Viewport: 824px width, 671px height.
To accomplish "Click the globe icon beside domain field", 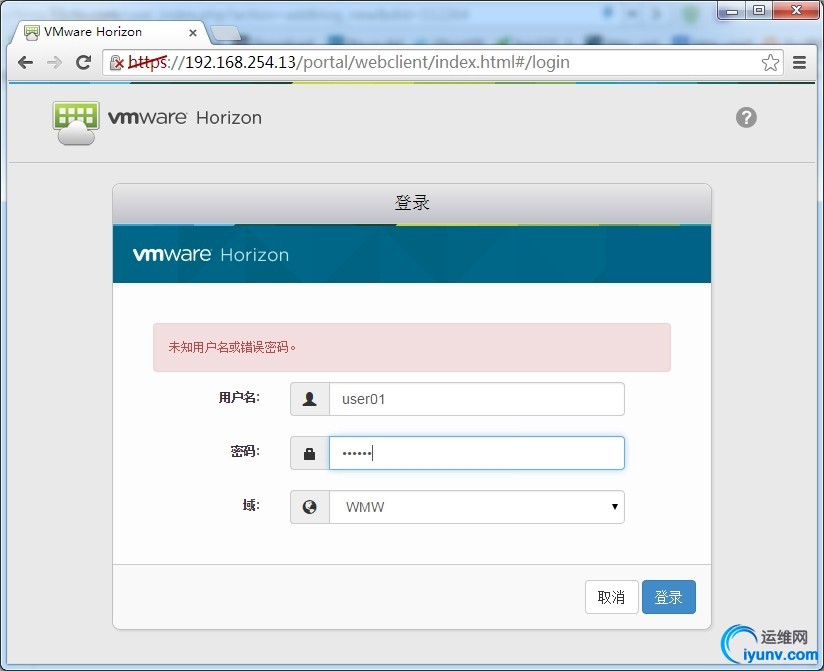I will 310,507.
